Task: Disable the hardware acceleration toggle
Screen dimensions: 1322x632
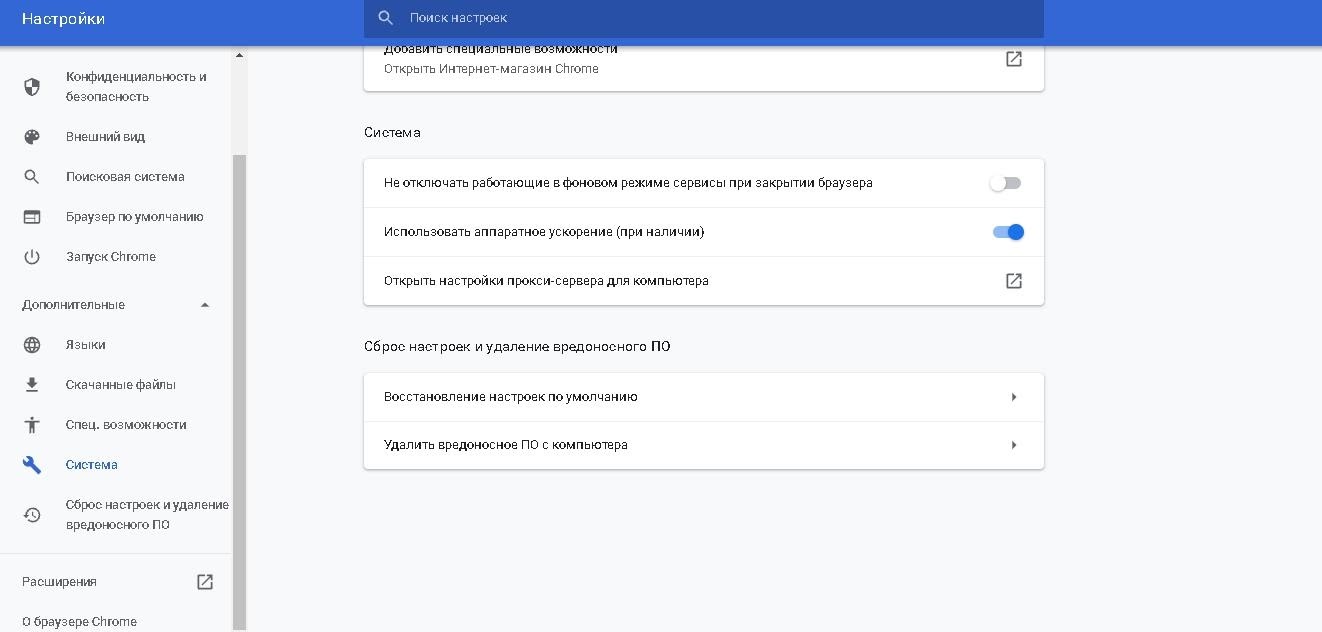Action: 1008,232
